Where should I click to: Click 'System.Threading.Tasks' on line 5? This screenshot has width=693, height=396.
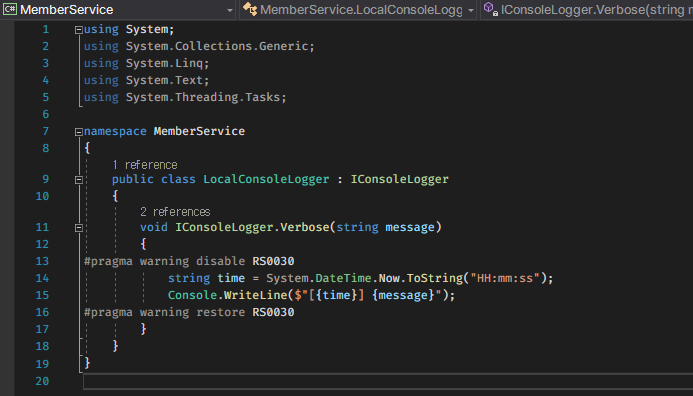[x=203, y=97]
